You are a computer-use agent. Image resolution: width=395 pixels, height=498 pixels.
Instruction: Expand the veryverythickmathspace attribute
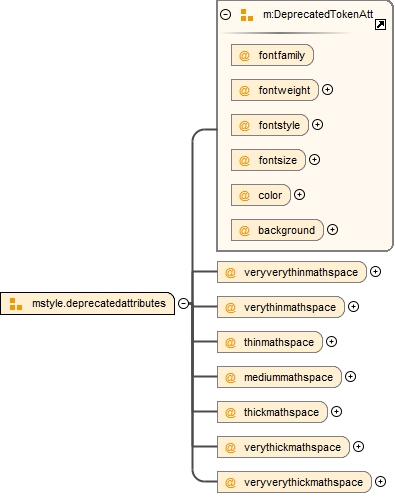tap(381, 482)
